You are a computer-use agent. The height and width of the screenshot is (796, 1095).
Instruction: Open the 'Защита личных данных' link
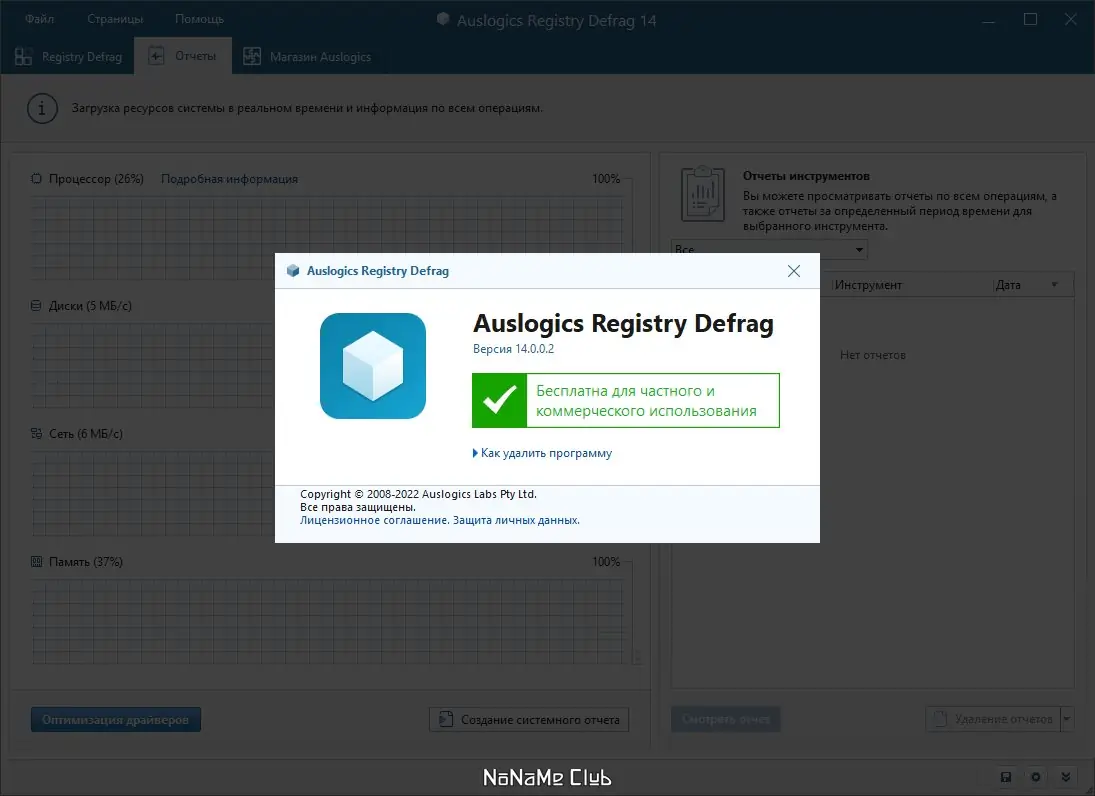point(515,520)
